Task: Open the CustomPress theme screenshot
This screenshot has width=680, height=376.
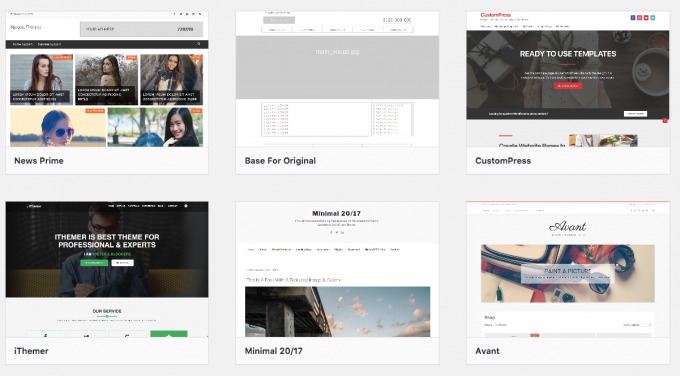Action: [568, 79]
